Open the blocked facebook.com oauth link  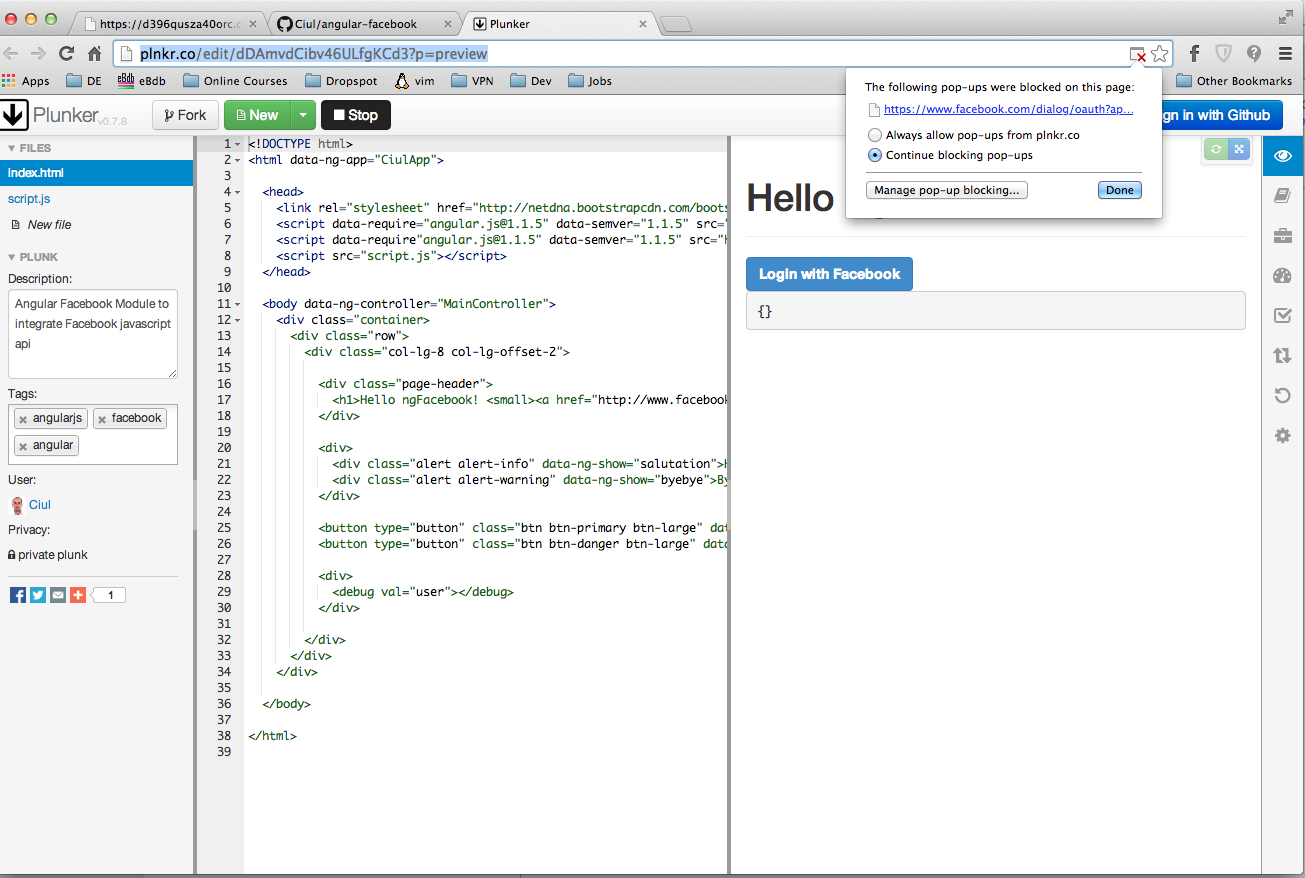[1008, 109]
